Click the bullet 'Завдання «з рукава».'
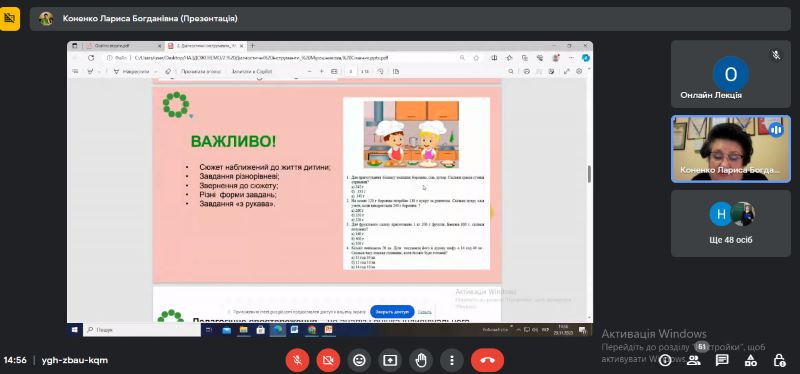Viewport: 800px width, 374px height. pyautogui.click(x=237, y=204)
